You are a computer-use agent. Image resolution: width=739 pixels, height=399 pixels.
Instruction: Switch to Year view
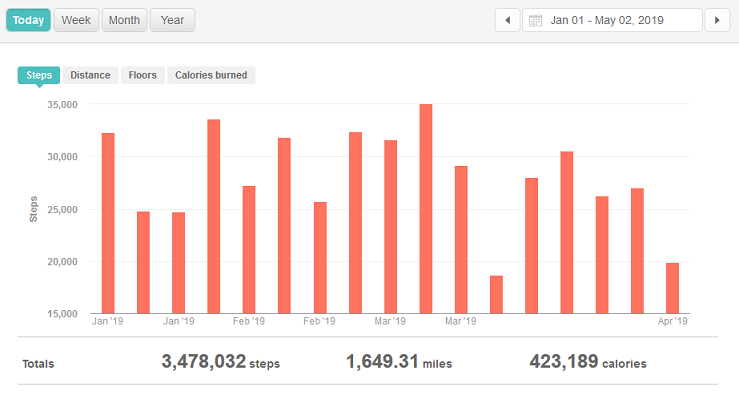[x=172, y=20]
